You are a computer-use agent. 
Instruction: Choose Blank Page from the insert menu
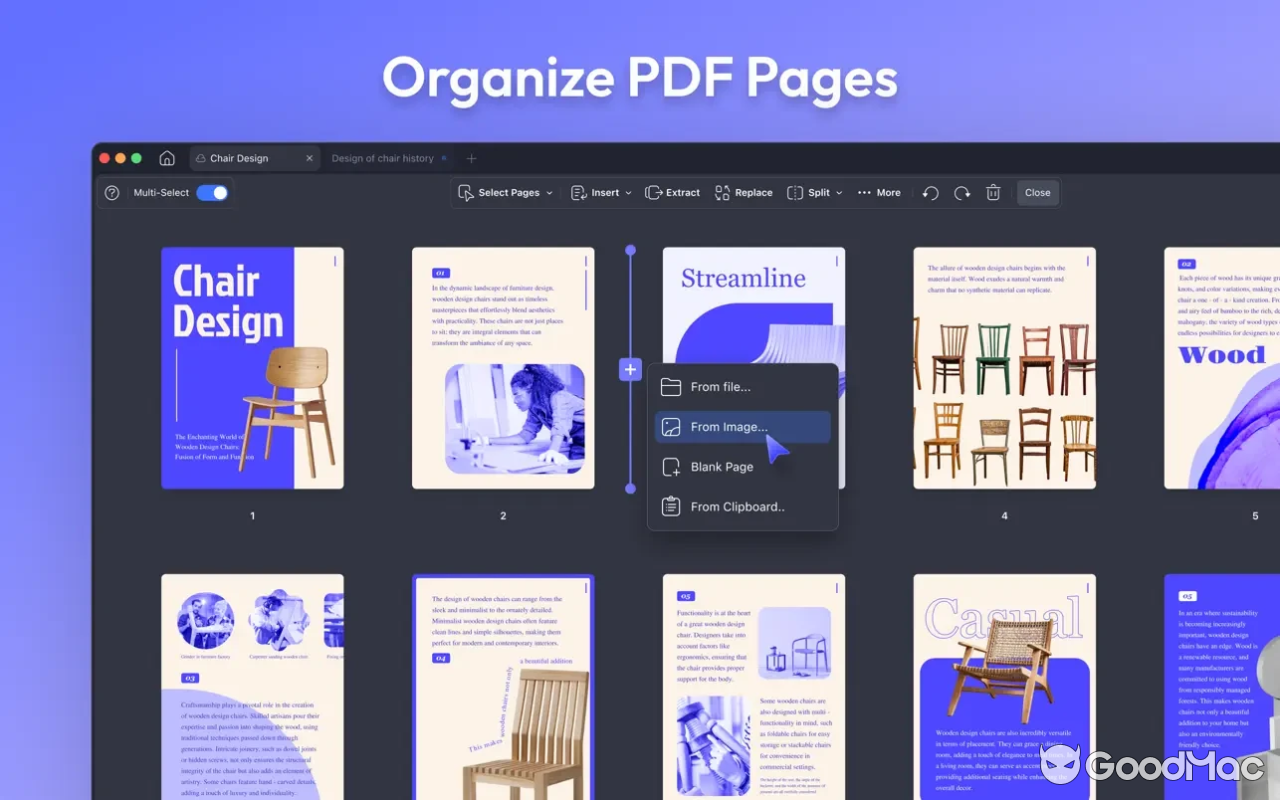coord(721,466)
